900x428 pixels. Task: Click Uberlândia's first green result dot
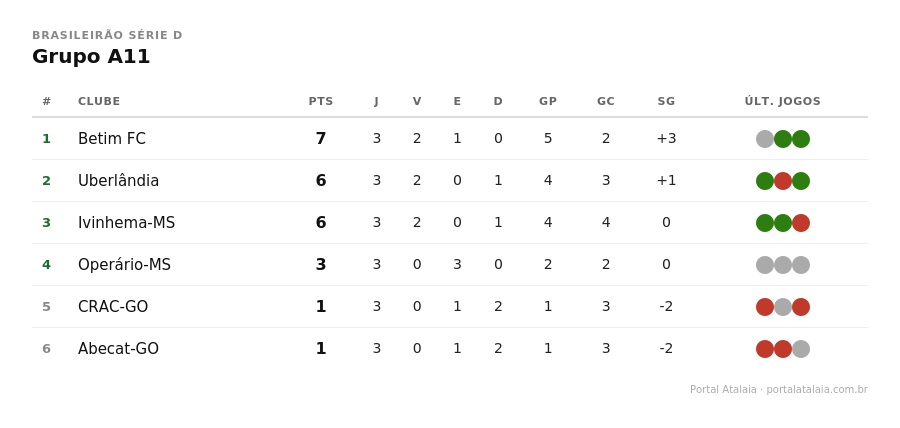point(765,181)
